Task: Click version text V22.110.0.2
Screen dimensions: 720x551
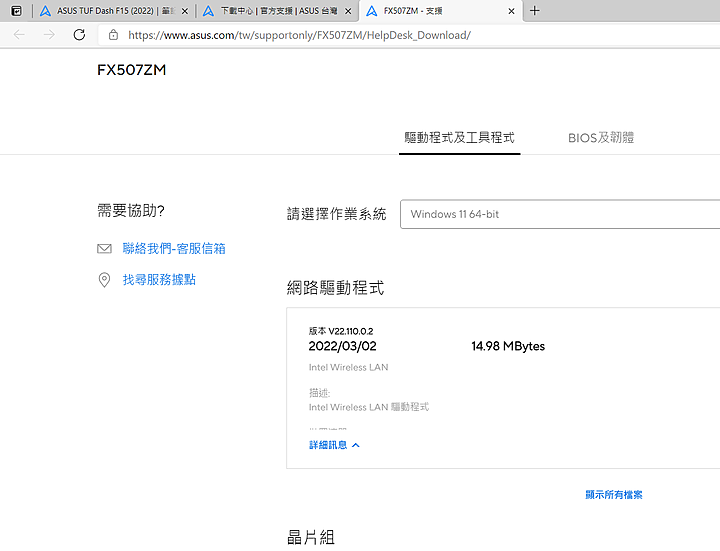Action: [351, 331]
